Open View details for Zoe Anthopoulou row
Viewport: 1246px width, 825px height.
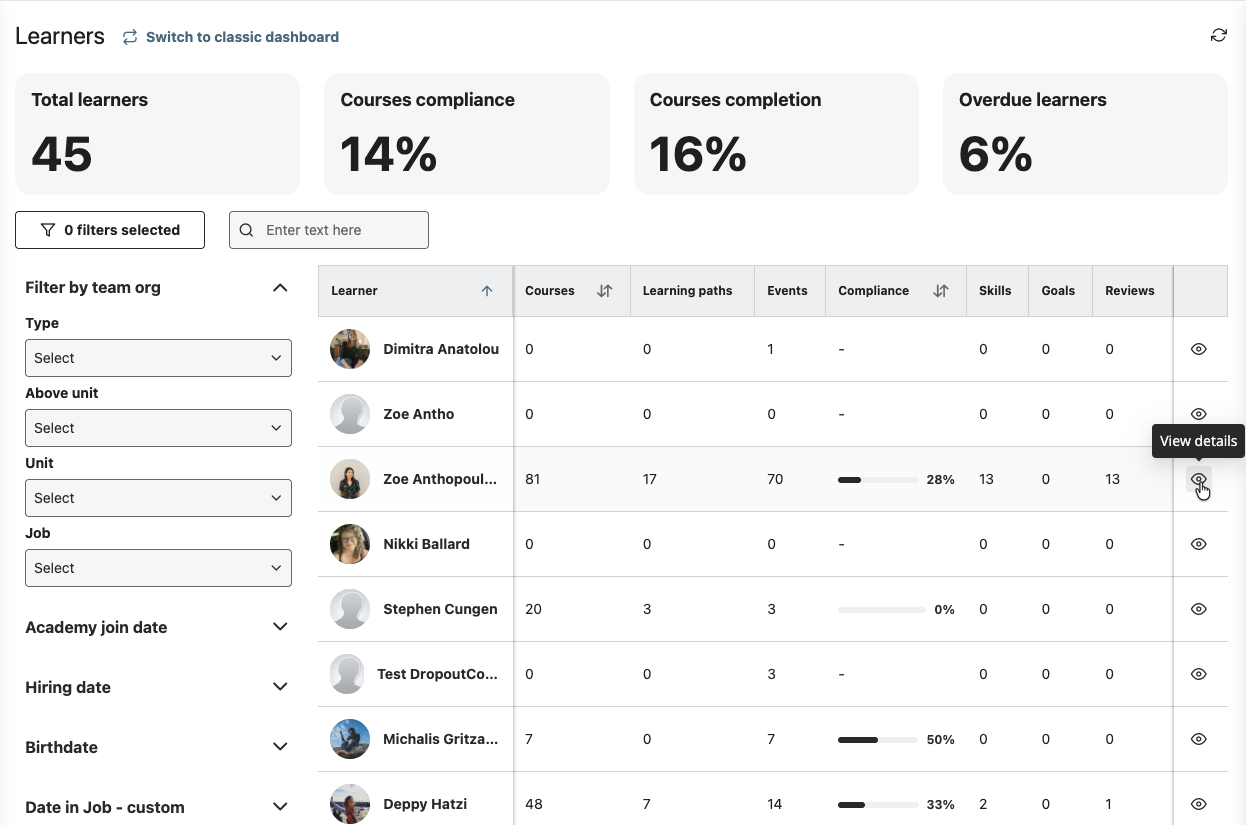1198,480
